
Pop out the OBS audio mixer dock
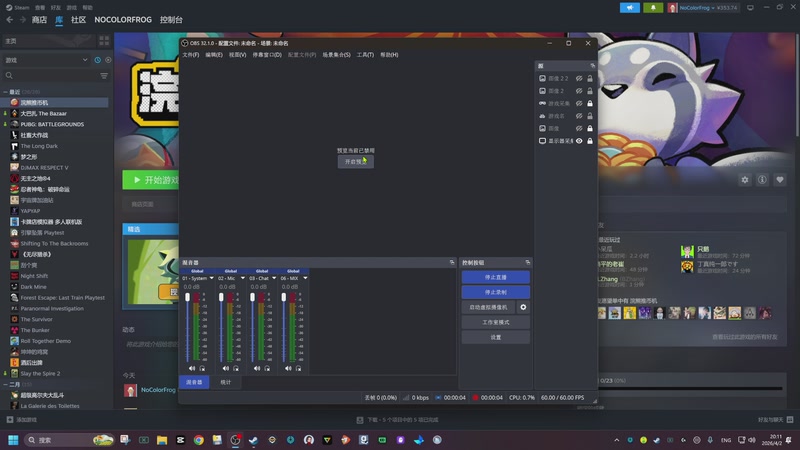click(x=452, y=262)
